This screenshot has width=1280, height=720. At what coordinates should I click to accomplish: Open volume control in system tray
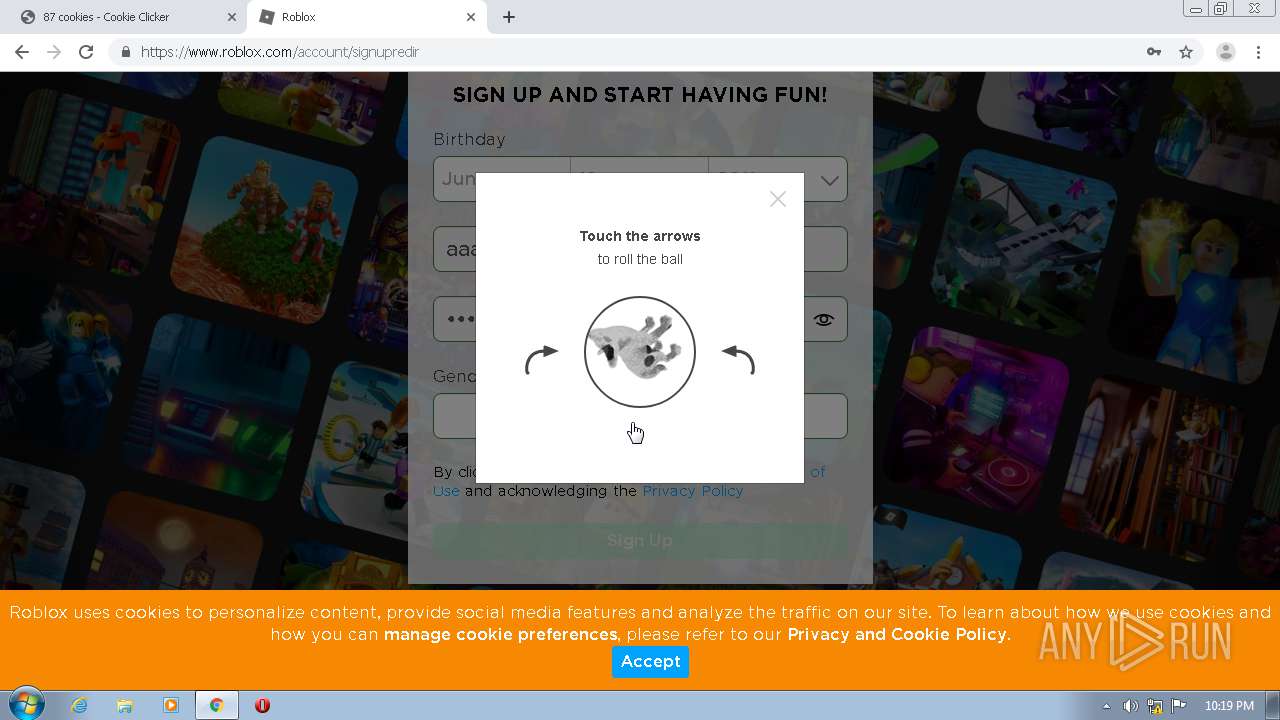coord(1130,706)
